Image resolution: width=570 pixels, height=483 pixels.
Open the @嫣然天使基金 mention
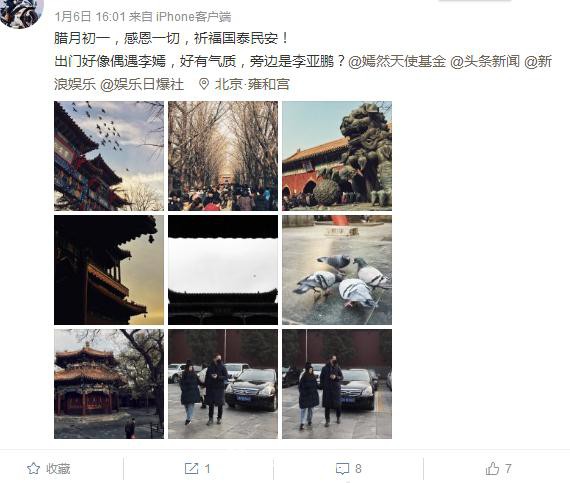(397, 61)
